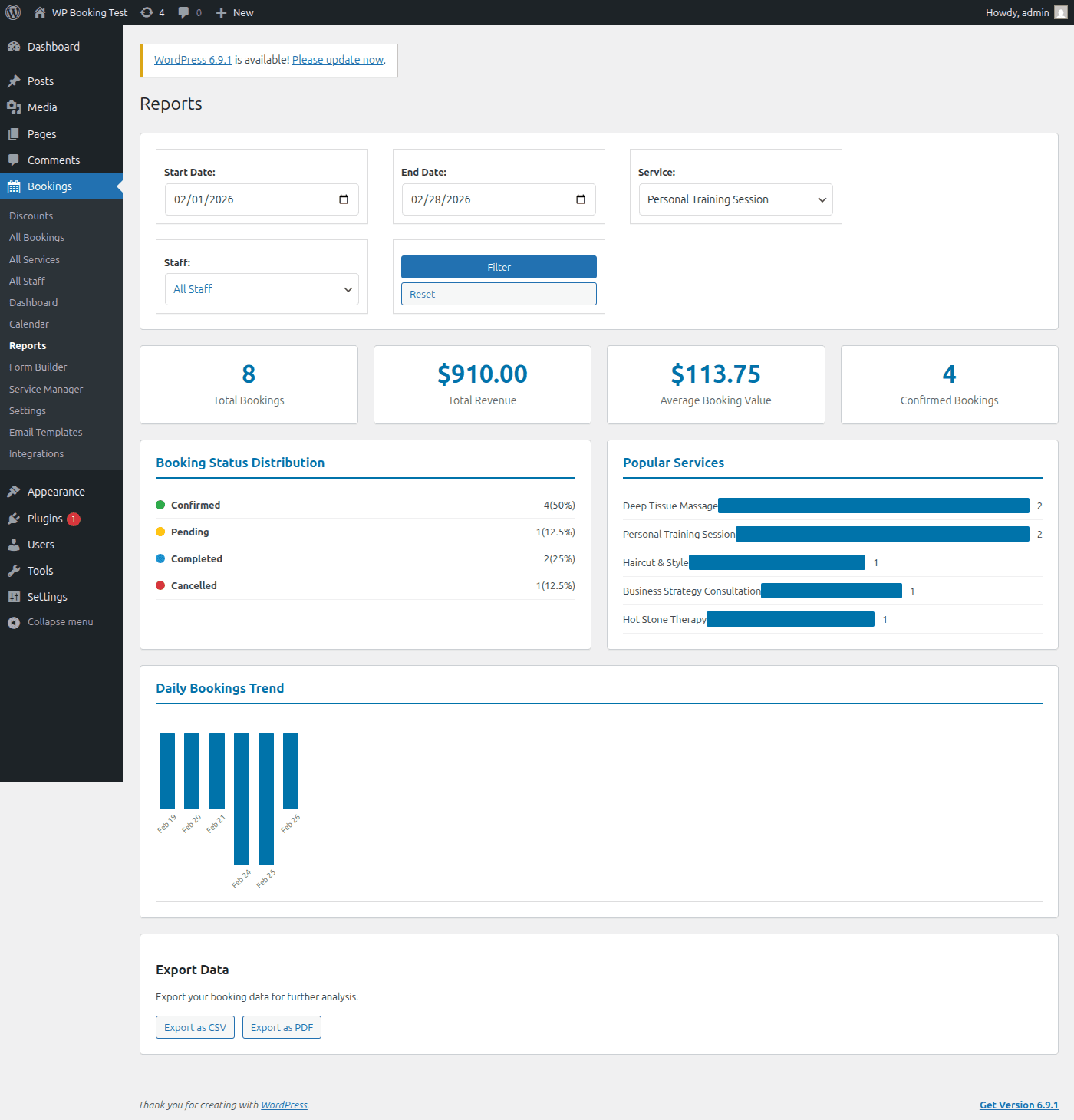Click the + New button in the toolbar

pos(233,12)
